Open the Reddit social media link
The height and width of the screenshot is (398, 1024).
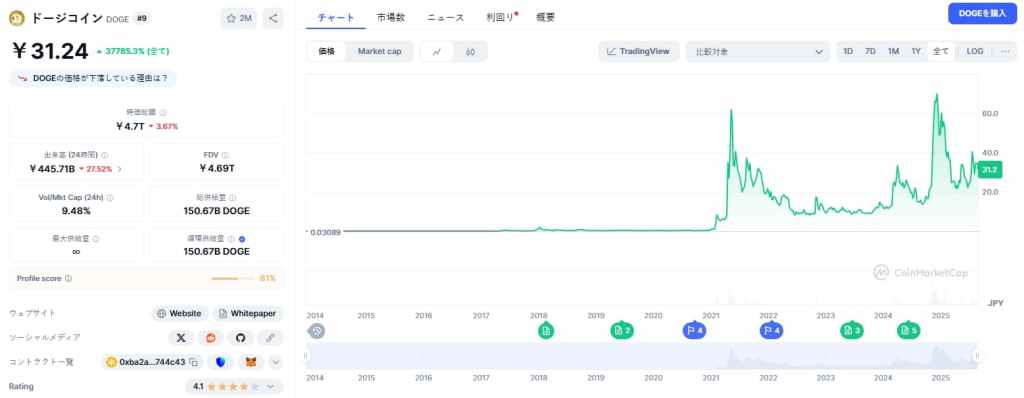coord(210,337)
